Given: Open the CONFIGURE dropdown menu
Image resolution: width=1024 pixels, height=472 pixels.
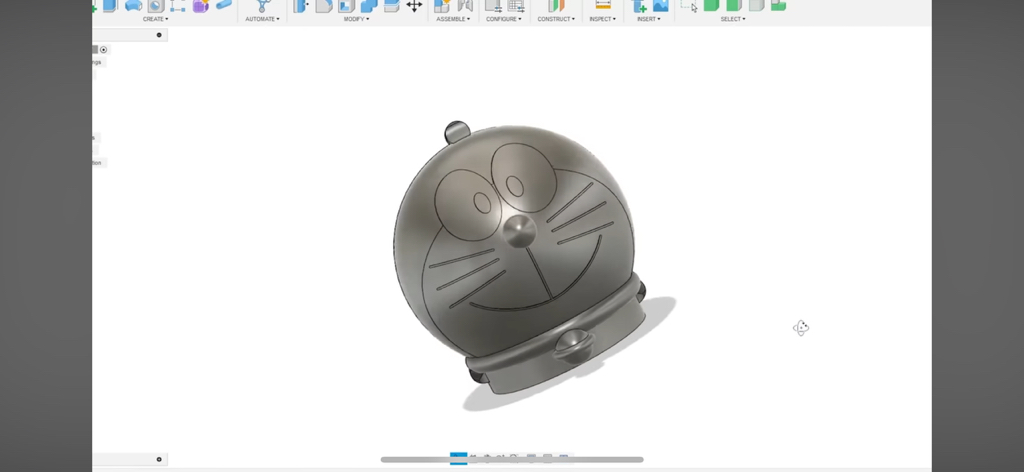Looking at the screenshot, I should (504, 19).
